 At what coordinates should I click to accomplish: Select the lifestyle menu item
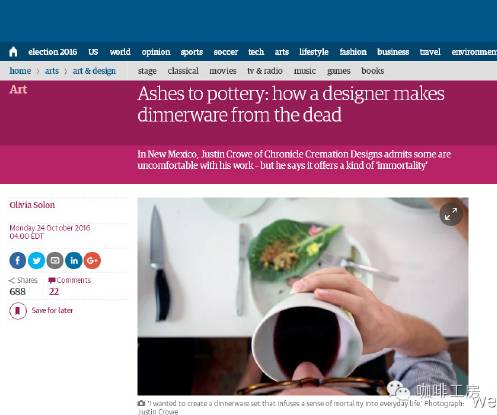[314, 52]
